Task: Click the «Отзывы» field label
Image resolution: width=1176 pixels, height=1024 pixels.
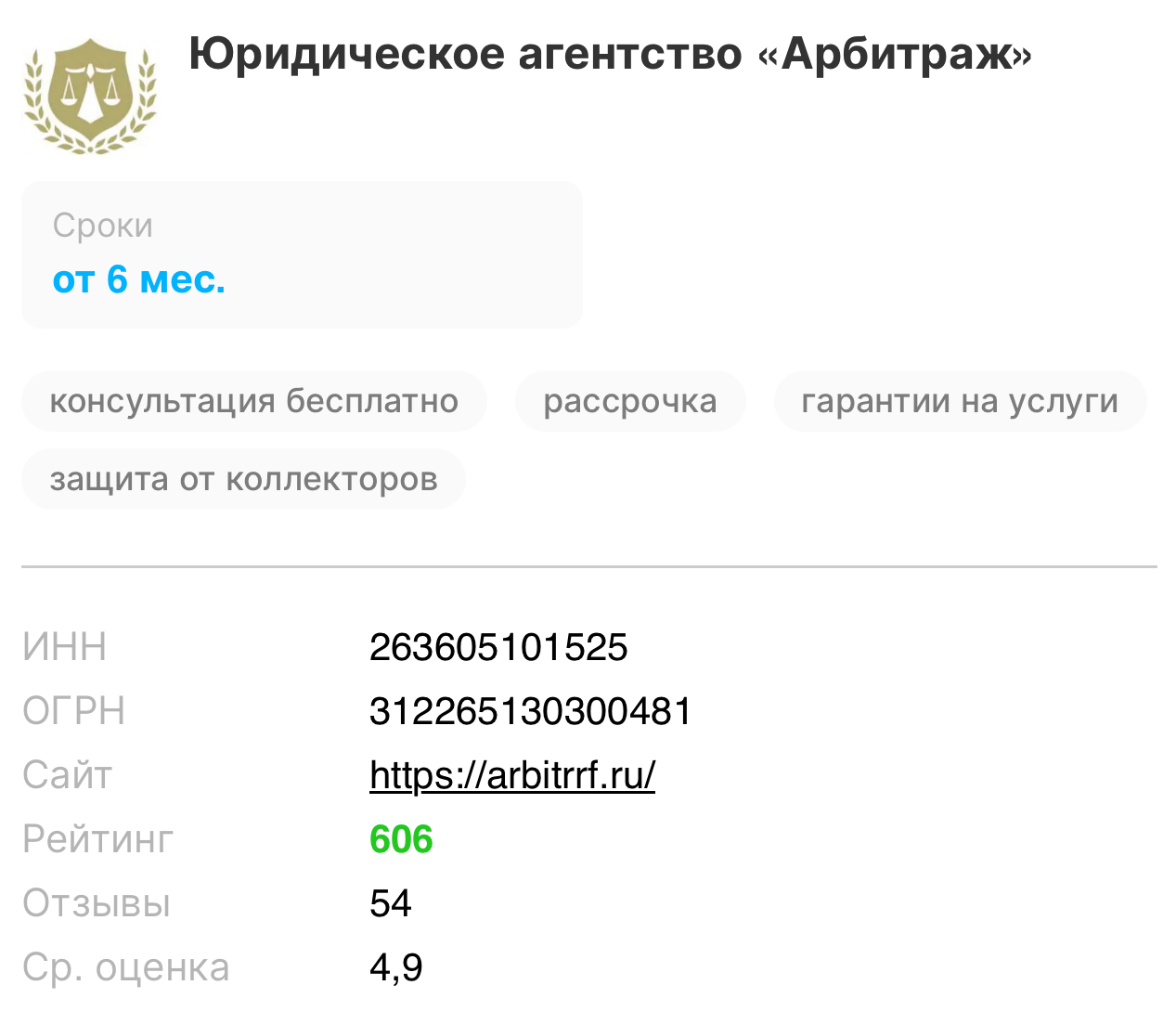Action: (97, 903)
